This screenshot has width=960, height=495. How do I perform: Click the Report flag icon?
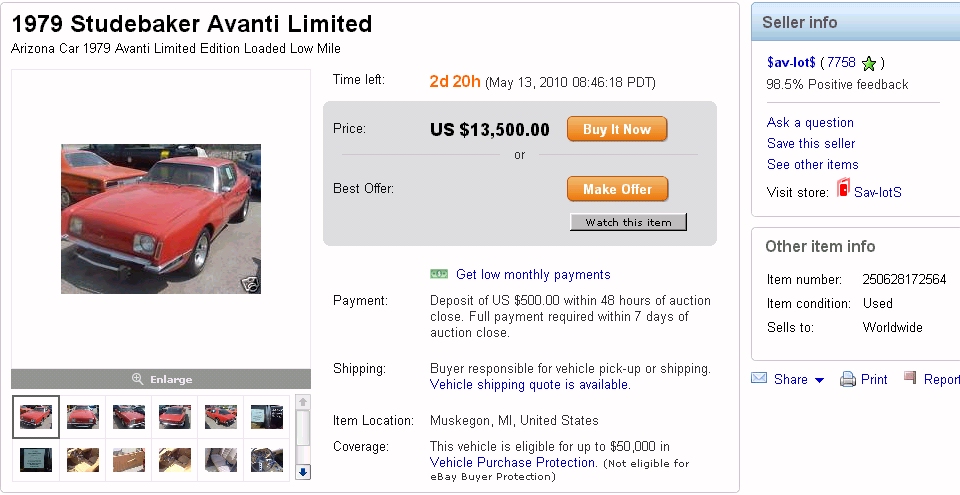[910, 378]
